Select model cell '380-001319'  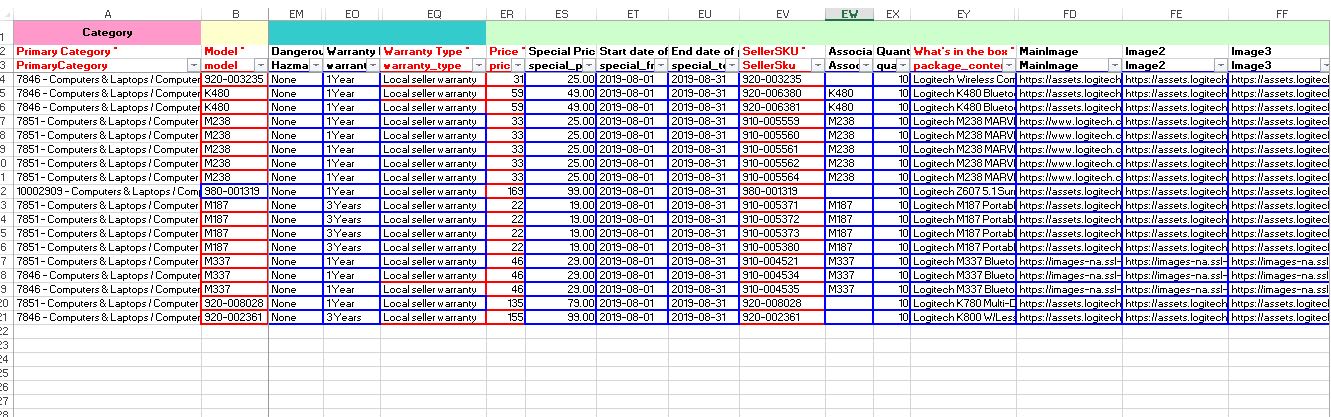coord(235,191)
